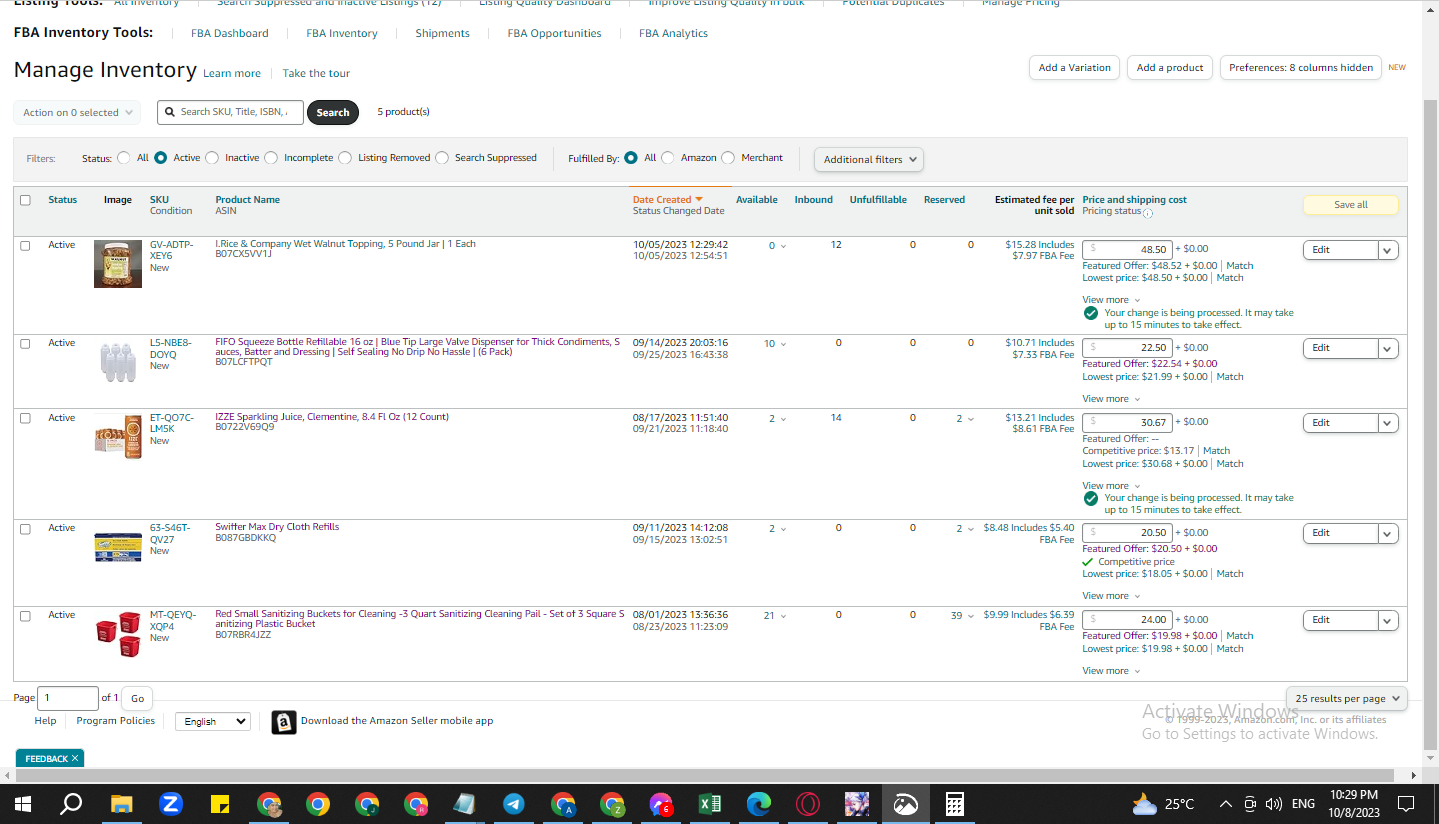The width and height of the screenshot is (1439, 824).
Task: Select the Listing Removed status filter
Action: coord(345,158)
